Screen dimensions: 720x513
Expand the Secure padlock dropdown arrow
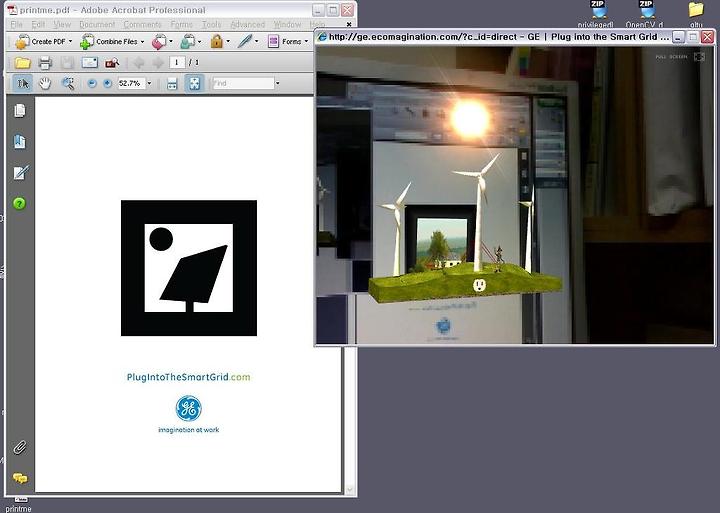click(228, 41)
